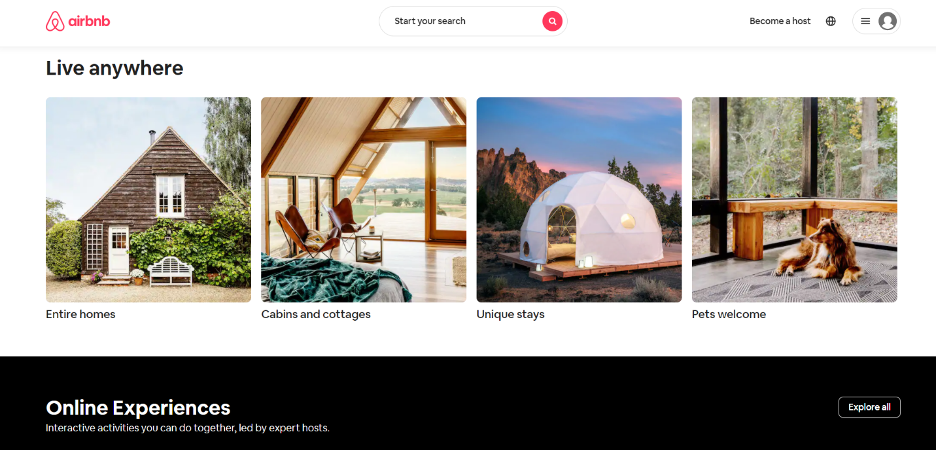Click the Airbnb logo icon
Image resolution: width=936 pixels, height=450 pixels.
click(55, 21)
